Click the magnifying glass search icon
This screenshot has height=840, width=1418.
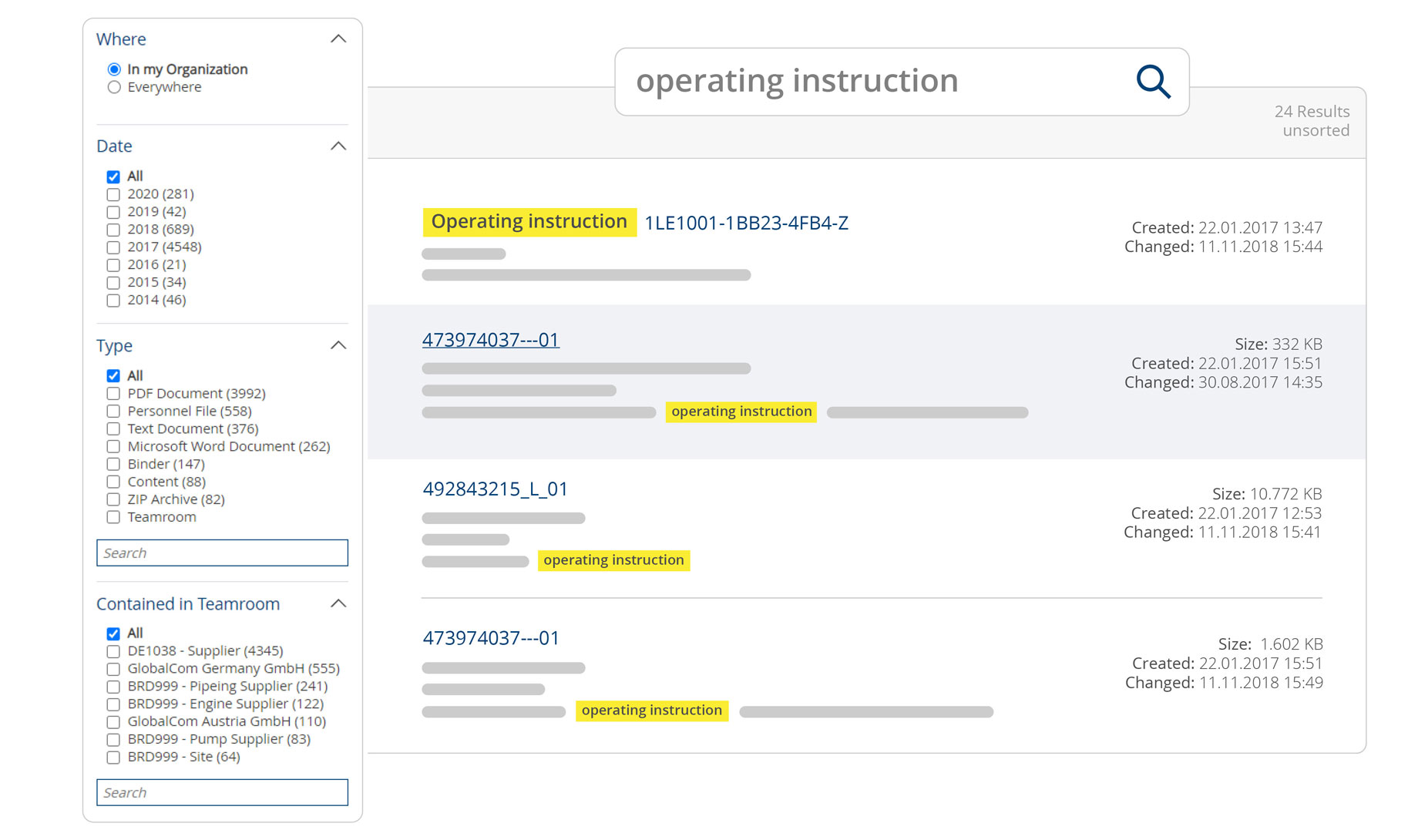click(x=1153, y=82)
